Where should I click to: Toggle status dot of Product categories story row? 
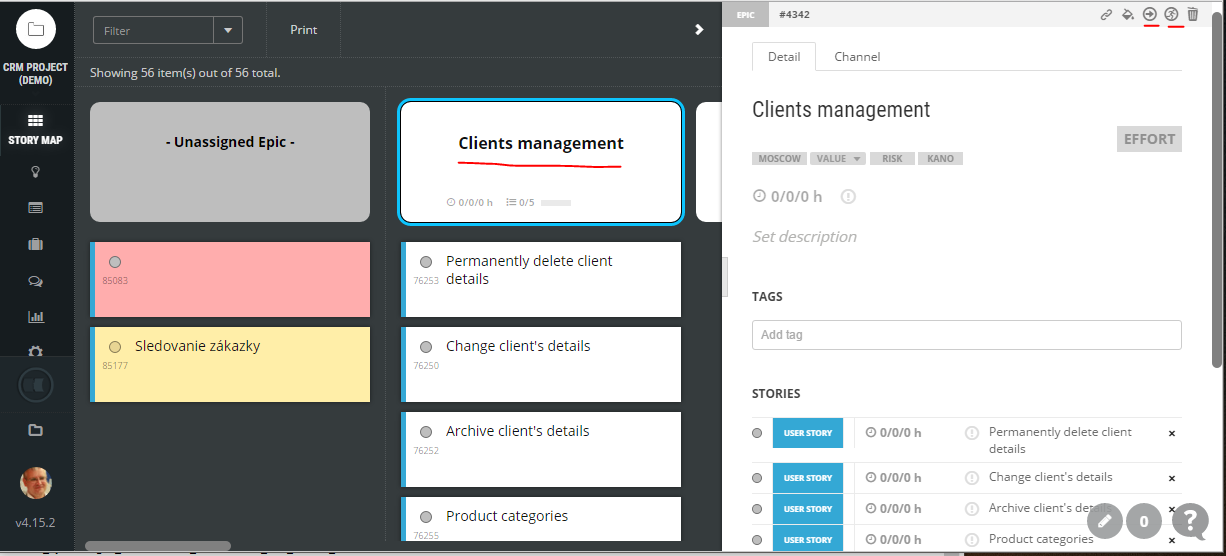point(757,540)
